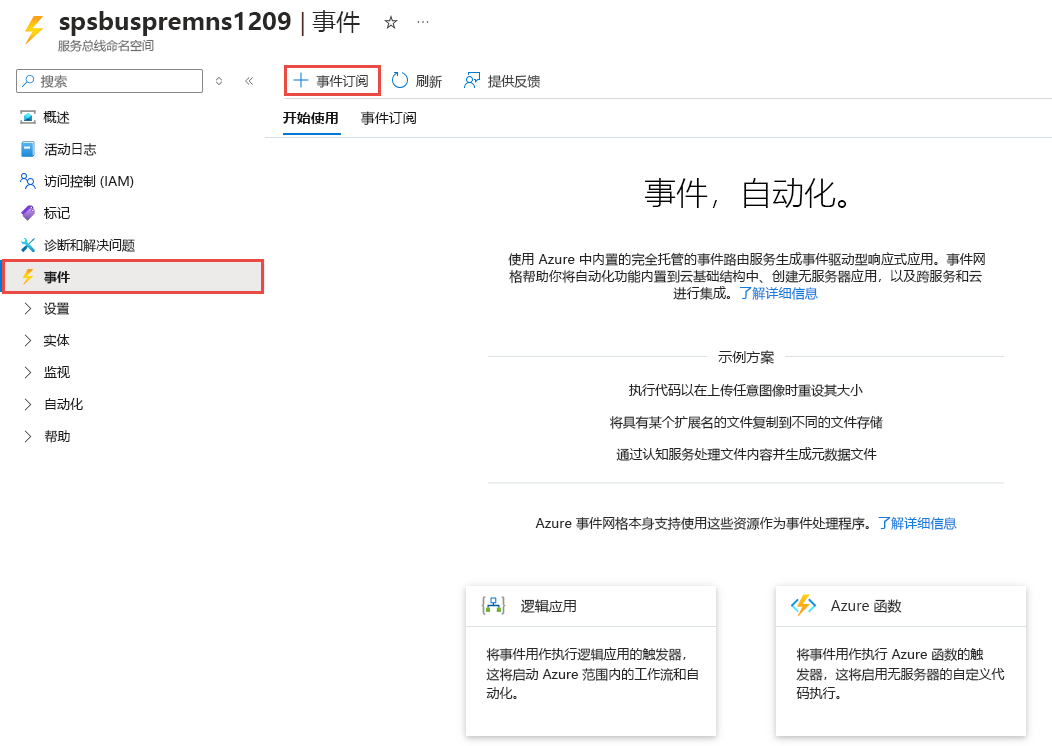The height and width of the screenshot is (746, 1052).
Task: Click the 事件订阅 toolbar button label
Action: (342, 81)
